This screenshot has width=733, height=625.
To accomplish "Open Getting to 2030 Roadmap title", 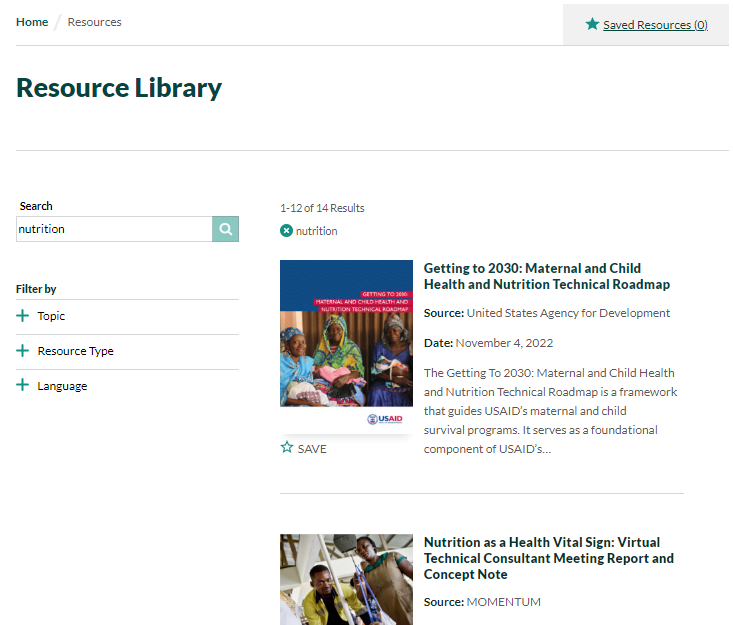I will click(546, 276).
